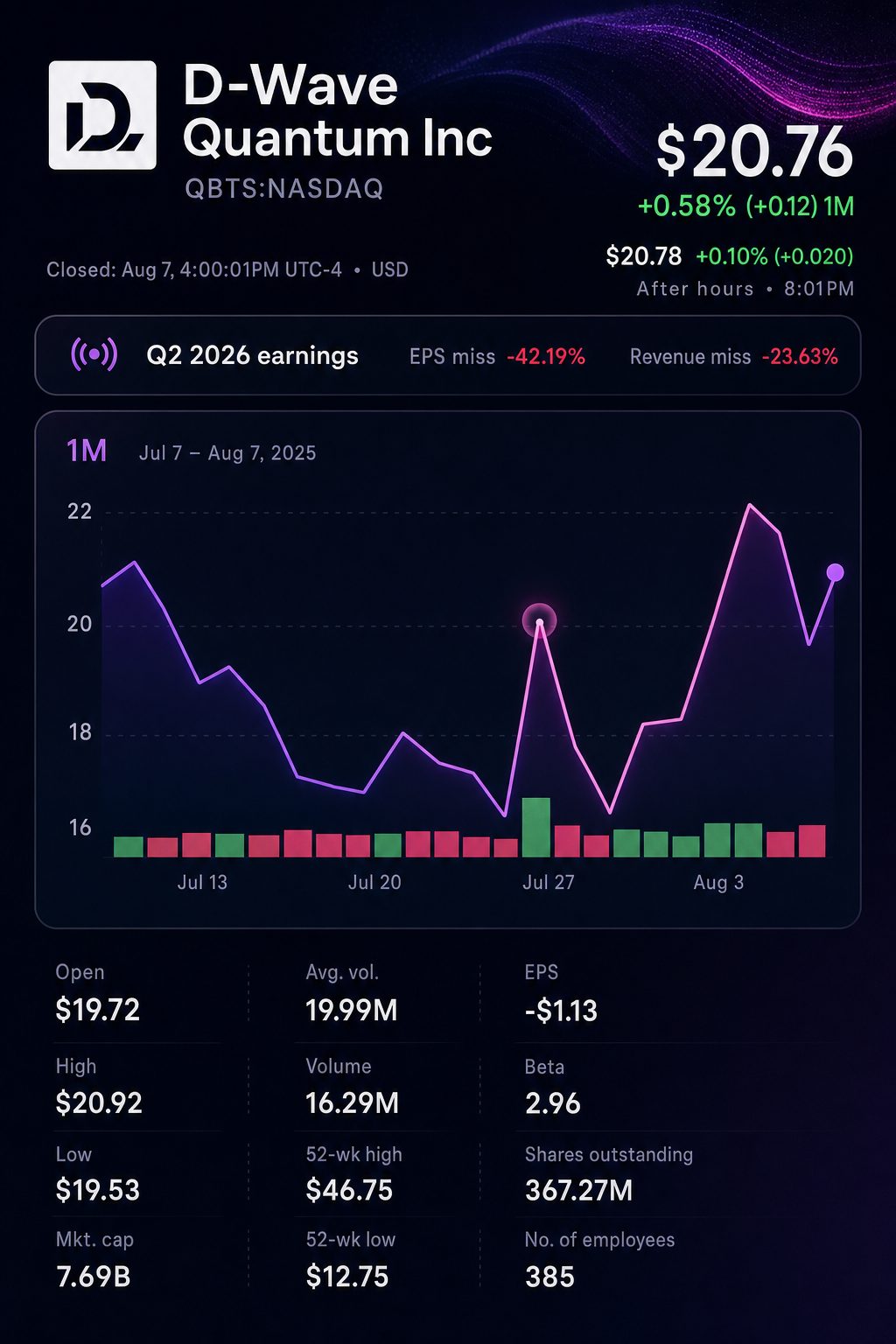Click the 52-wk high value $46.75
This screenshot has width=896, height=1344.
point(349,1191)
